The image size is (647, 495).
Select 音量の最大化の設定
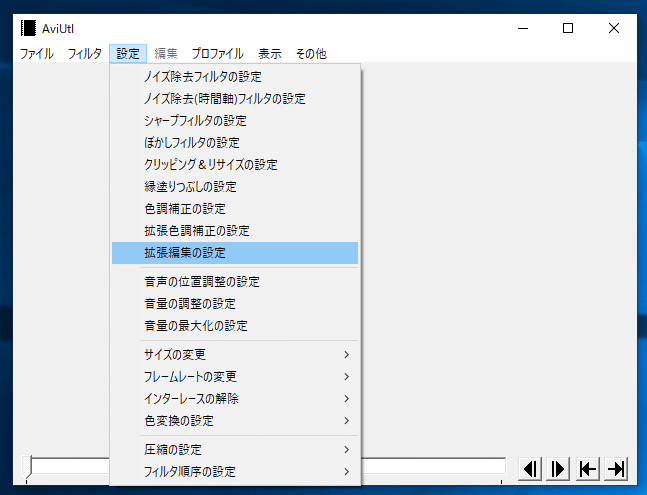click(x=235, y=326)
